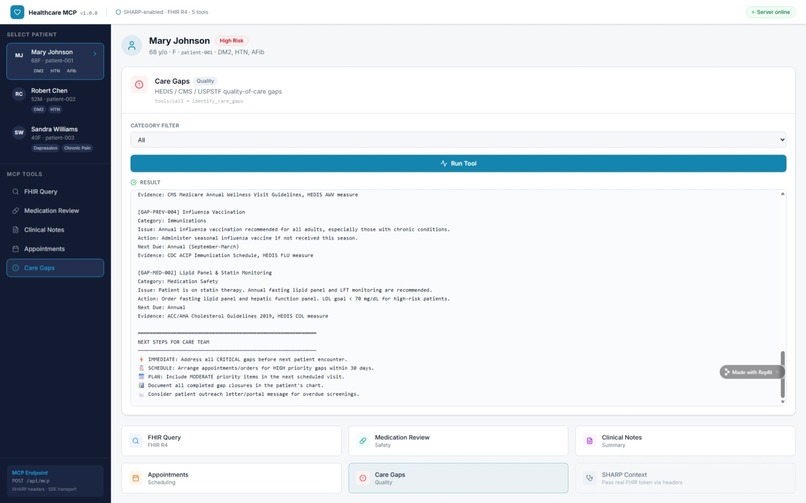Select Care Gaps in MCP tools sidebar
The image size is (806, 503).
[x=55, y=268]
